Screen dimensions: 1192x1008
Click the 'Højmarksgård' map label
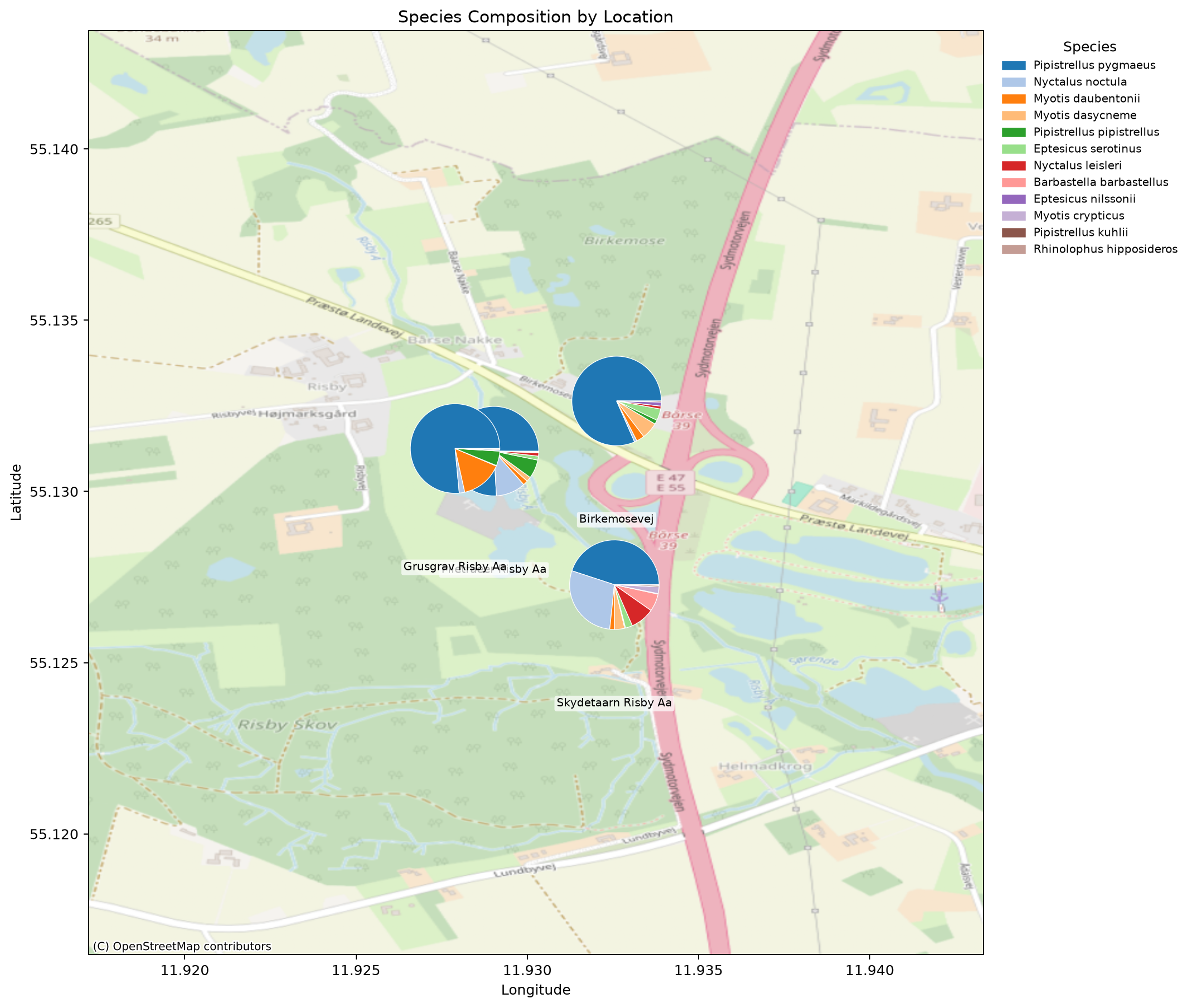tap(307, 414)
